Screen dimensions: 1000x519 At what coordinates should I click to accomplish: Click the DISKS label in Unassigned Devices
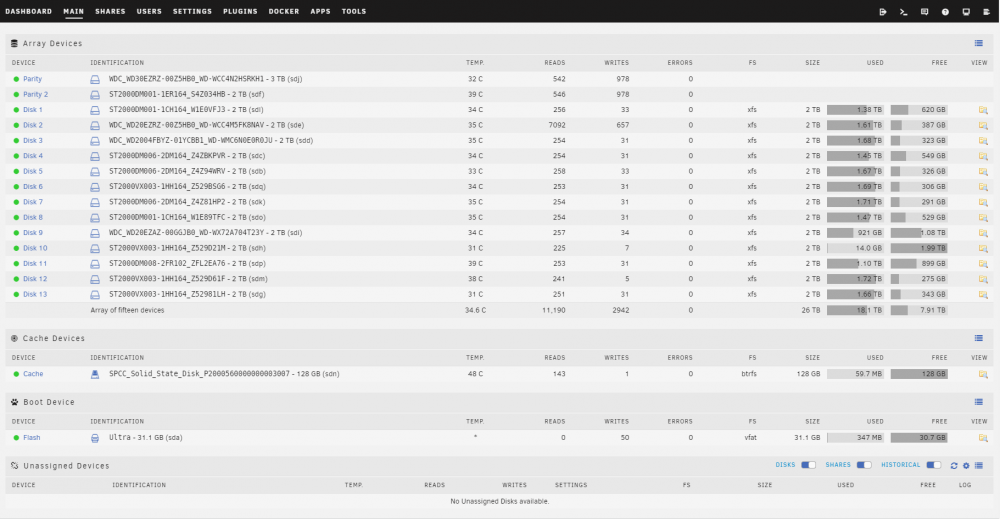[785, 465]
